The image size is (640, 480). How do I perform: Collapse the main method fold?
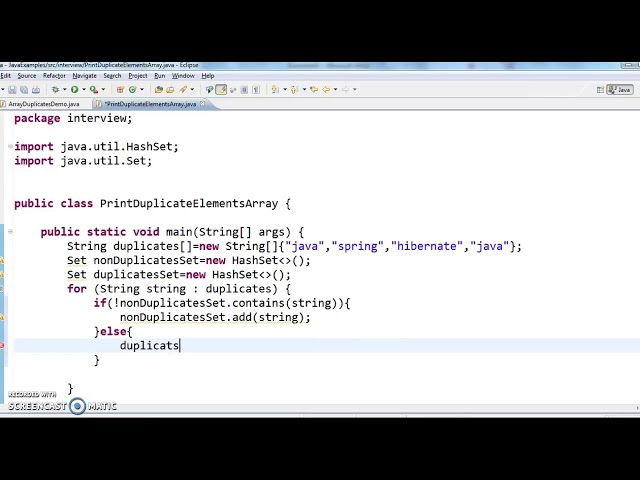10,231
